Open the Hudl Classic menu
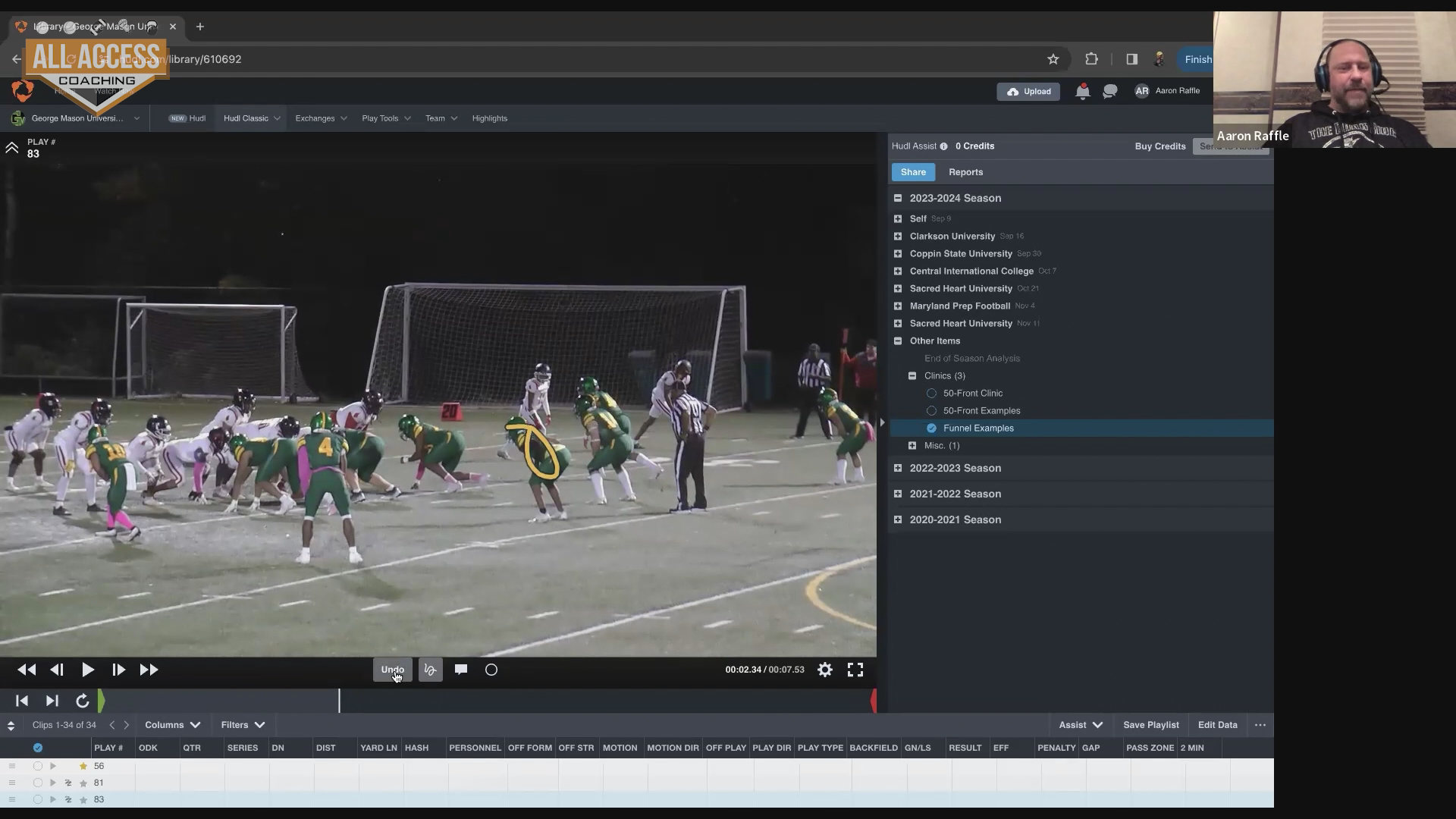The width and height of the screenshot is (1456, 819). tap(252, 118)
